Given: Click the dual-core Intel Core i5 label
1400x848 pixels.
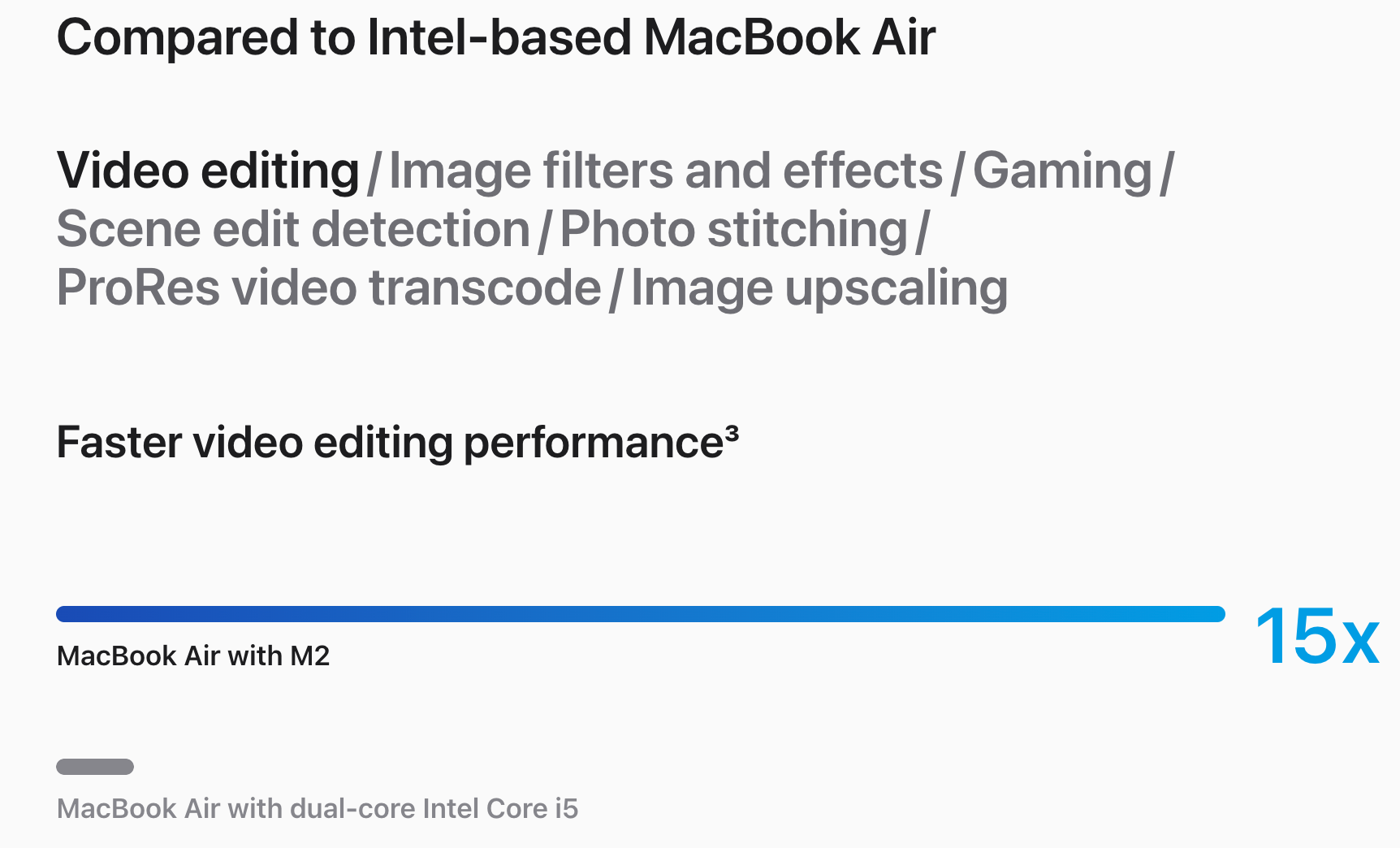Looking at the screenshot, I should 318,809.
